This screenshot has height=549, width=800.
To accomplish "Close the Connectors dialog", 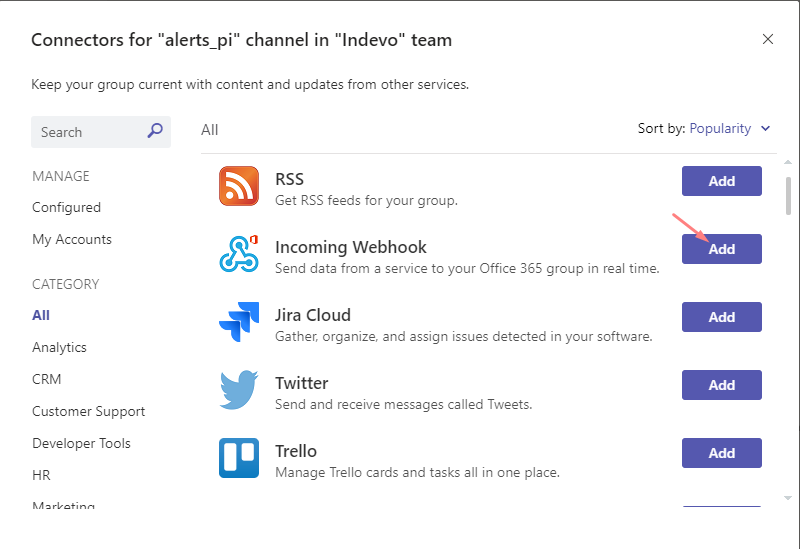I will click(768, 39).
